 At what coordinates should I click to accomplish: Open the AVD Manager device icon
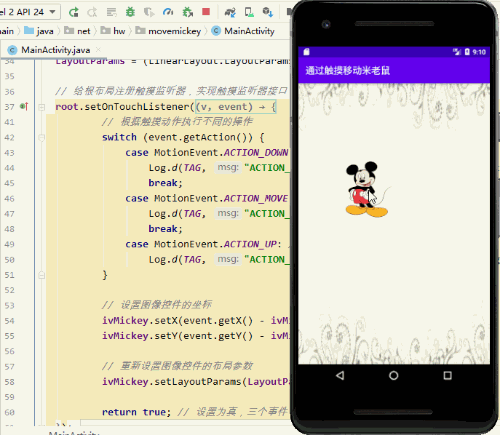point(249,12)
